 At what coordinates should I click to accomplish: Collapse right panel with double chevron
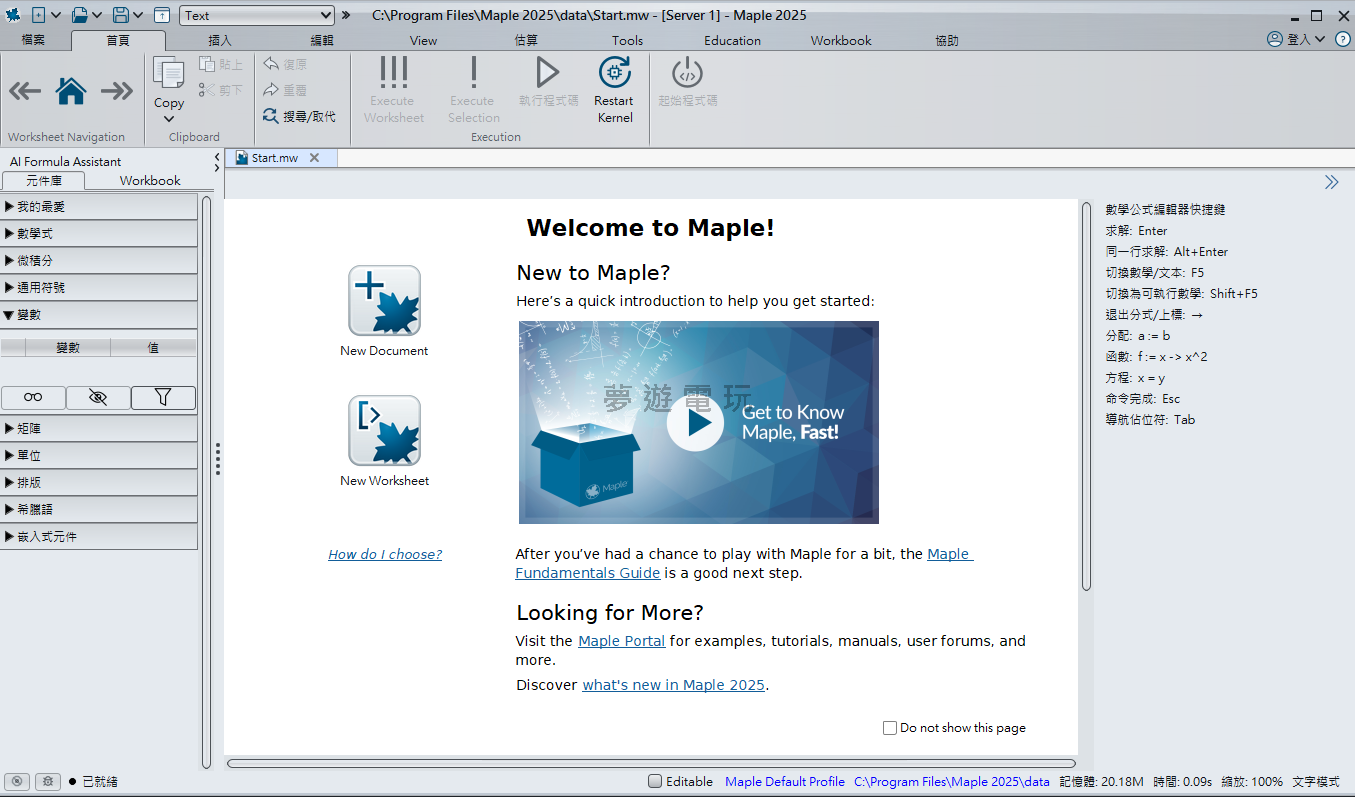pos(1331,182)
